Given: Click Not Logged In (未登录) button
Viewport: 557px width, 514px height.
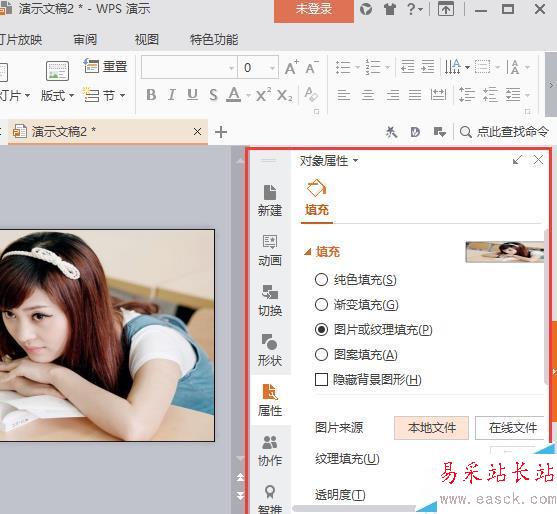Looking at the screenshot, I should coord(314,10).
